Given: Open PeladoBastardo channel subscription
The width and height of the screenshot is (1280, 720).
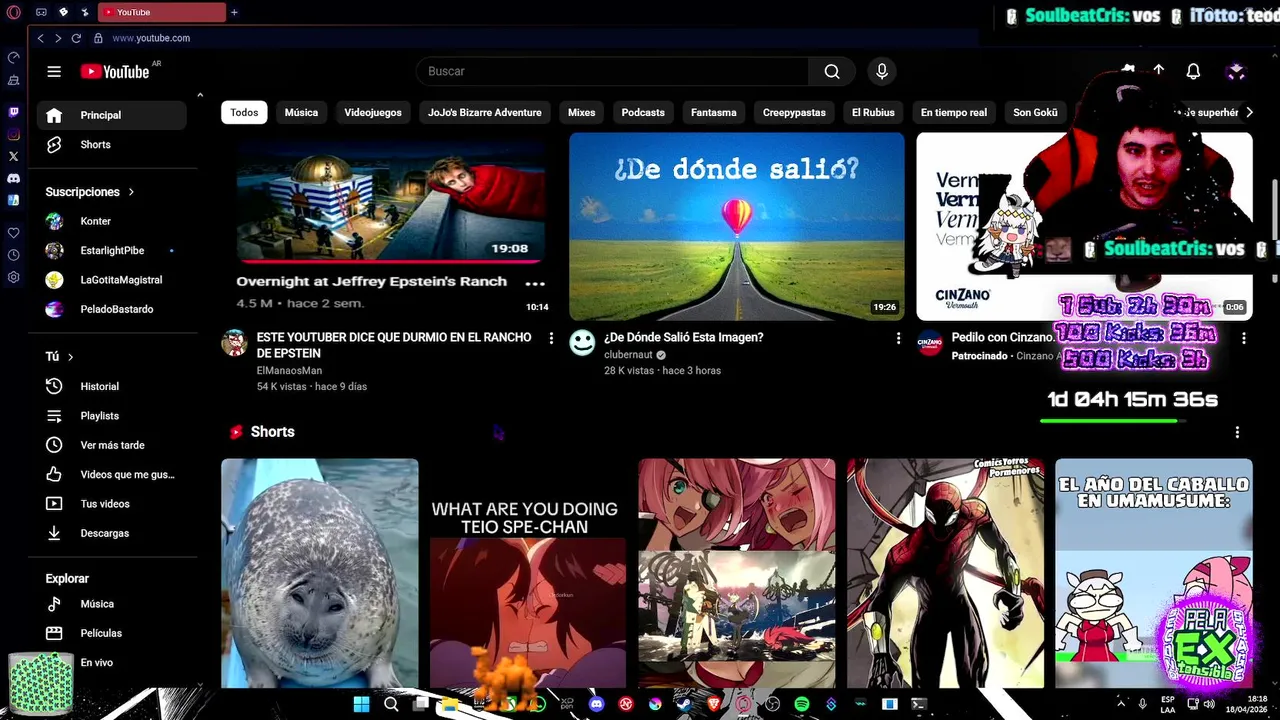Looking at the screenshot, I should [x=112, y=309].
